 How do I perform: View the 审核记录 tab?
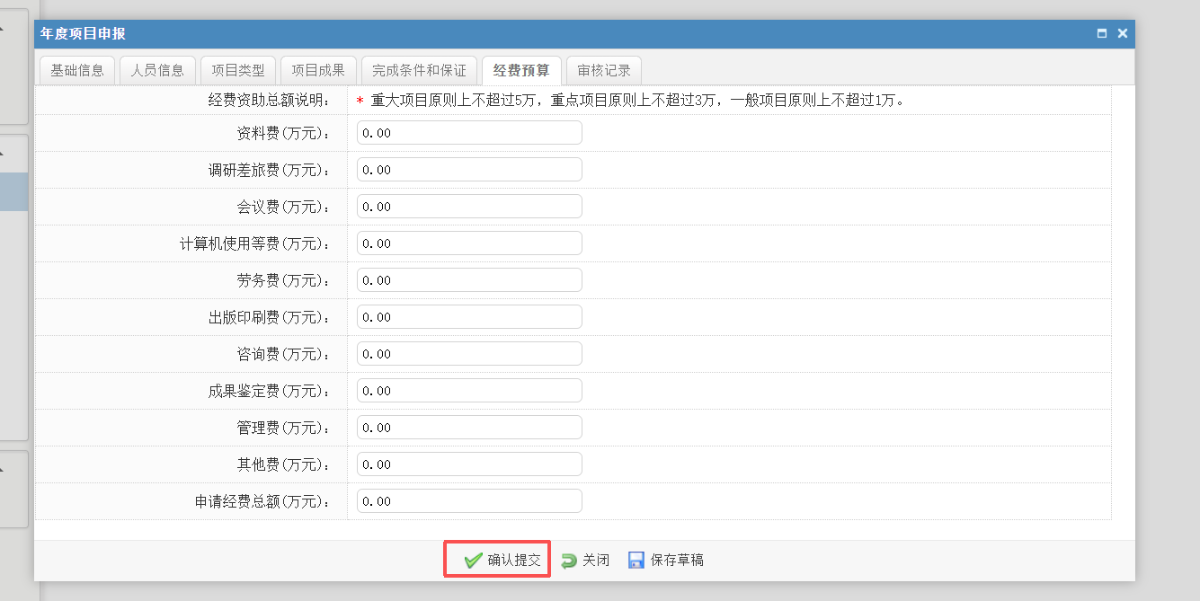pyautogui.click(x=604, y=70)
